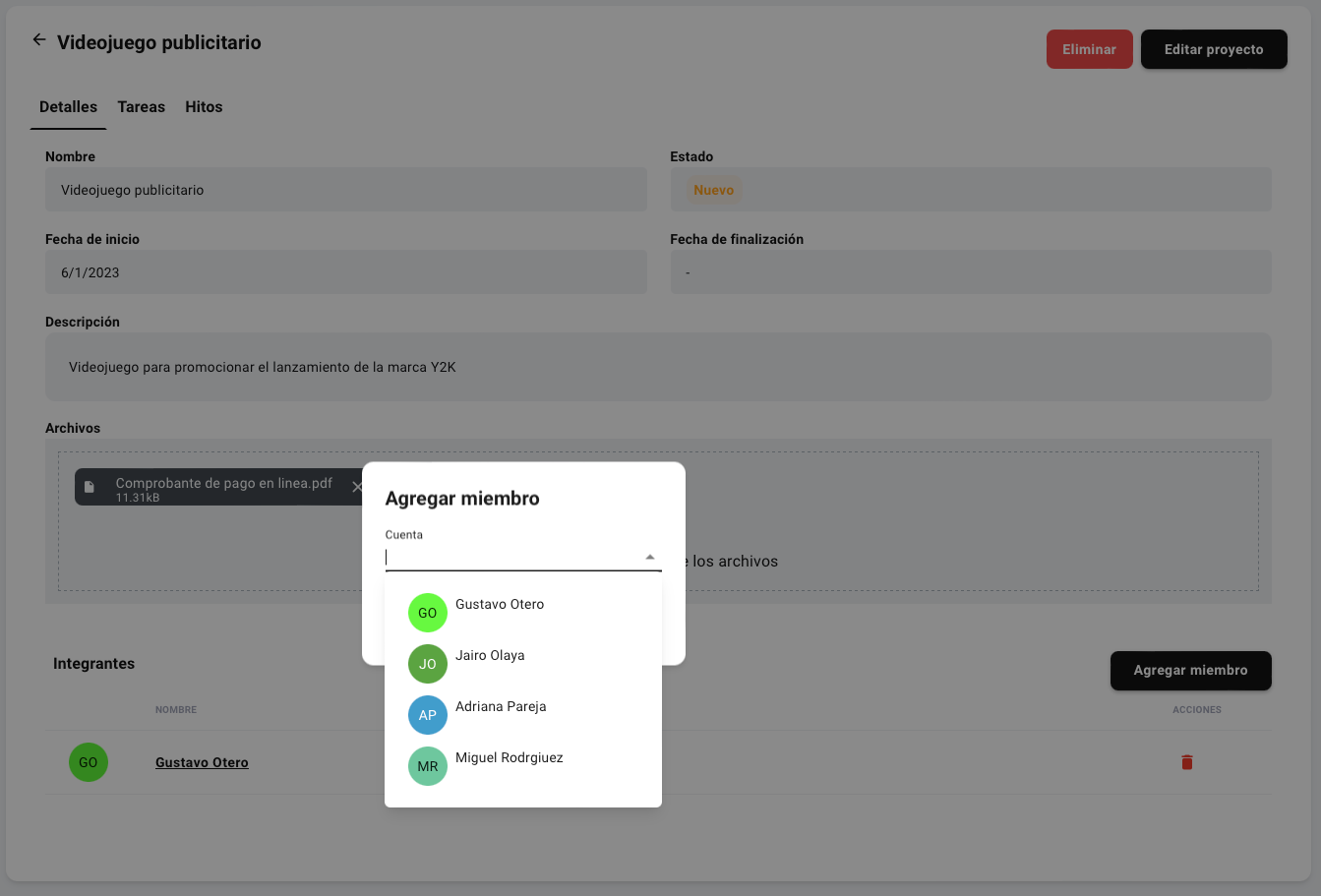Image resolution: width=1321 pixels, height=896 pixels.
Task: Go back using the arrow beside the project title
Action: click(39, 40)
